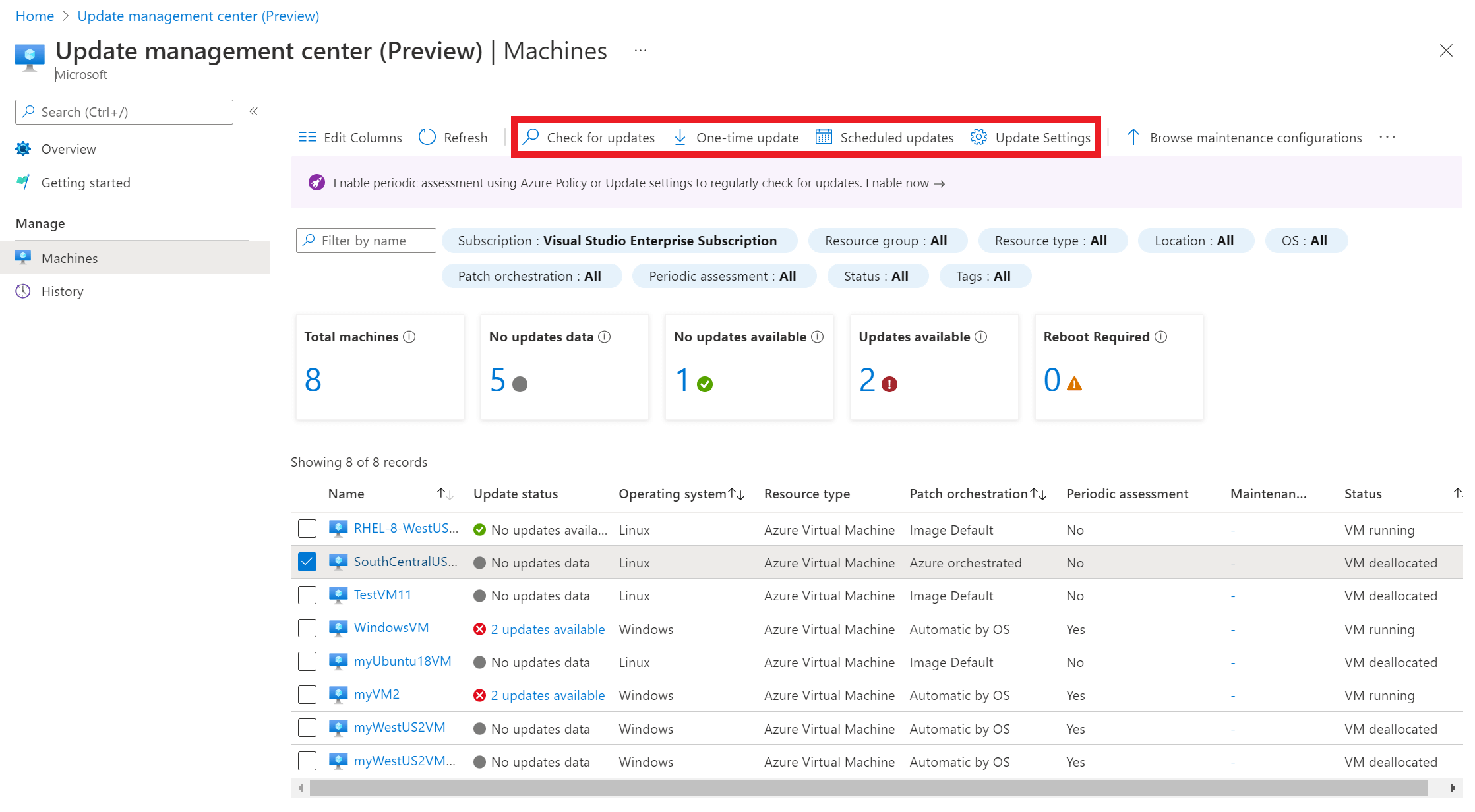Click the Edit Columns icon
Viewport: 1475px width, 812px height.
(307, 137)
